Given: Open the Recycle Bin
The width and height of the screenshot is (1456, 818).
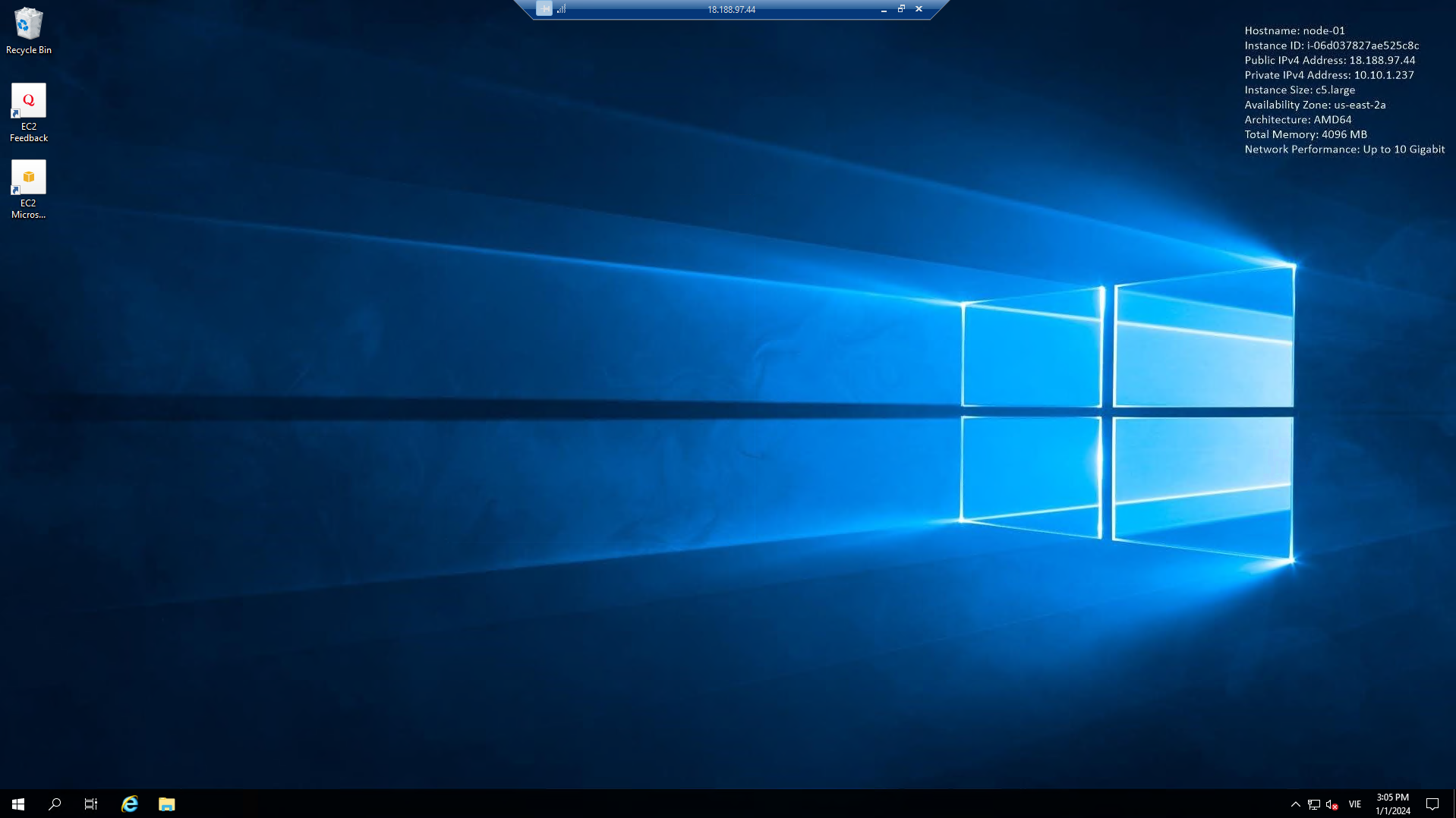Looking at the screenshot, I should [28, 24].
